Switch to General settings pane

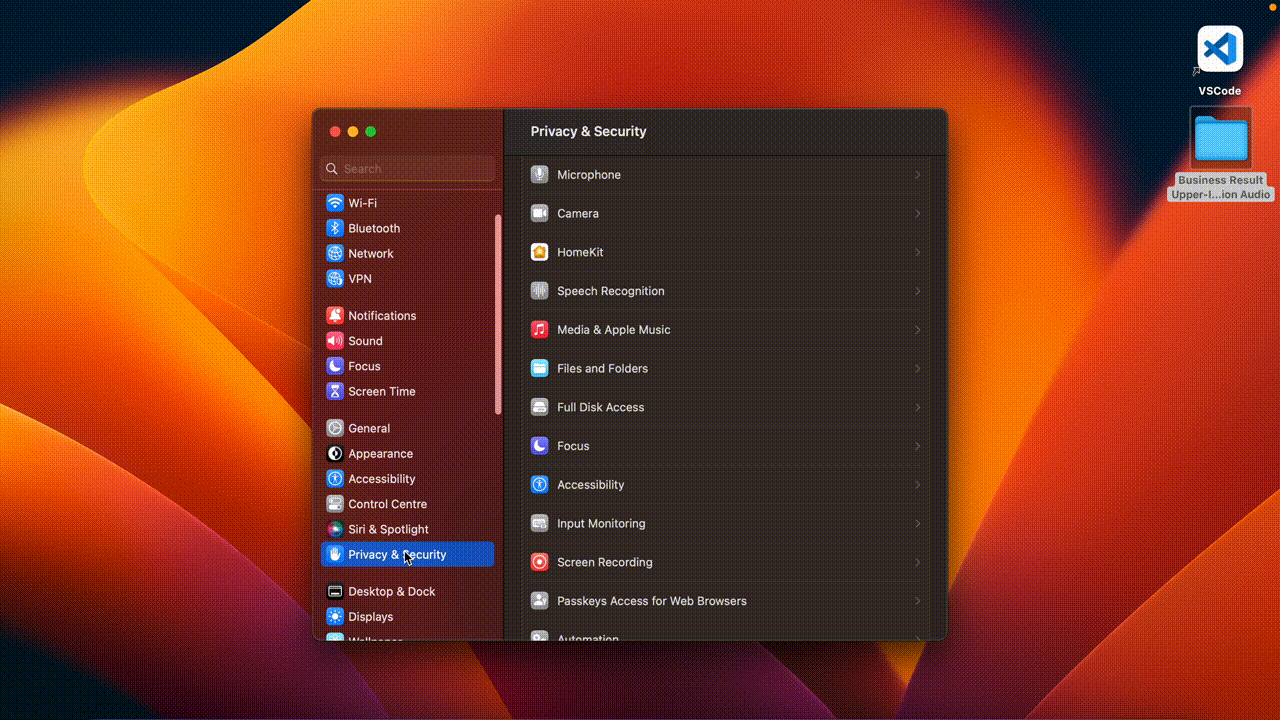[x=368, y=428]
